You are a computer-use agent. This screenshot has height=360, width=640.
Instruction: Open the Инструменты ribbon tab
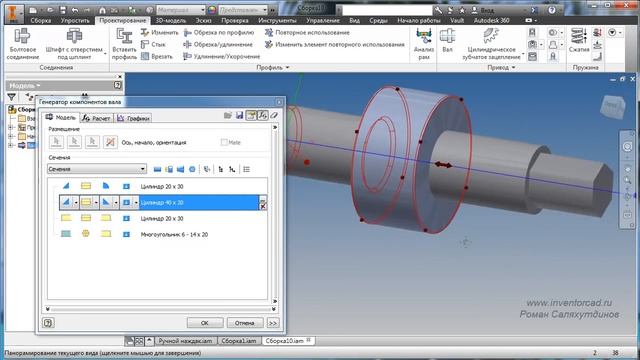(277, 20)
